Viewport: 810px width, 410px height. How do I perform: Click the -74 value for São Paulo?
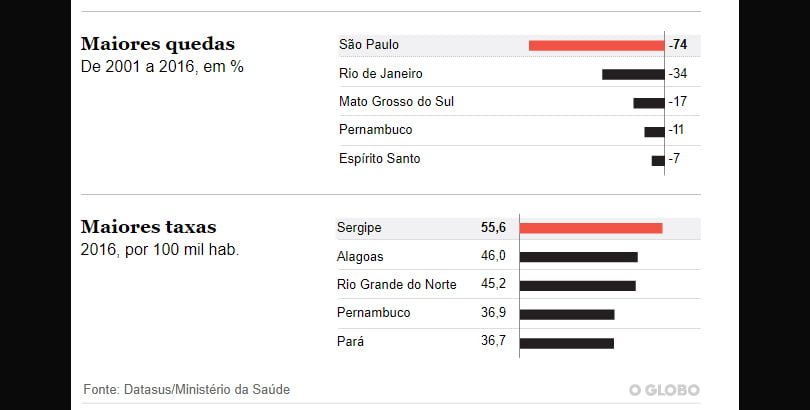tap(678, 45)
